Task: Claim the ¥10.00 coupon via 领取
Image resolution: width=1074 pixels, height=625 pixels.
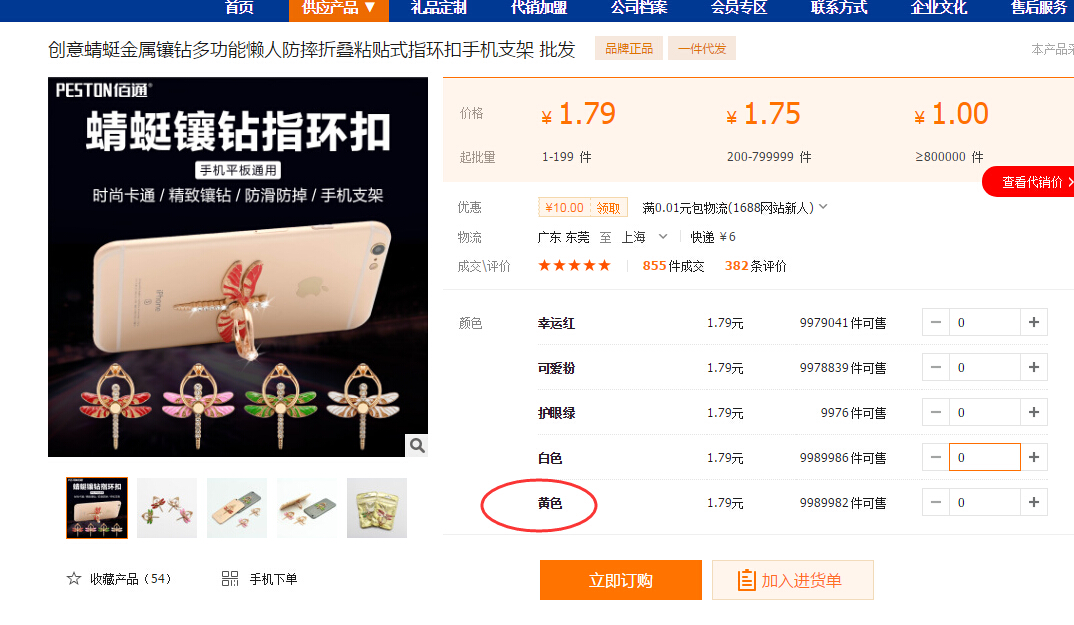Action: point(608,208)
